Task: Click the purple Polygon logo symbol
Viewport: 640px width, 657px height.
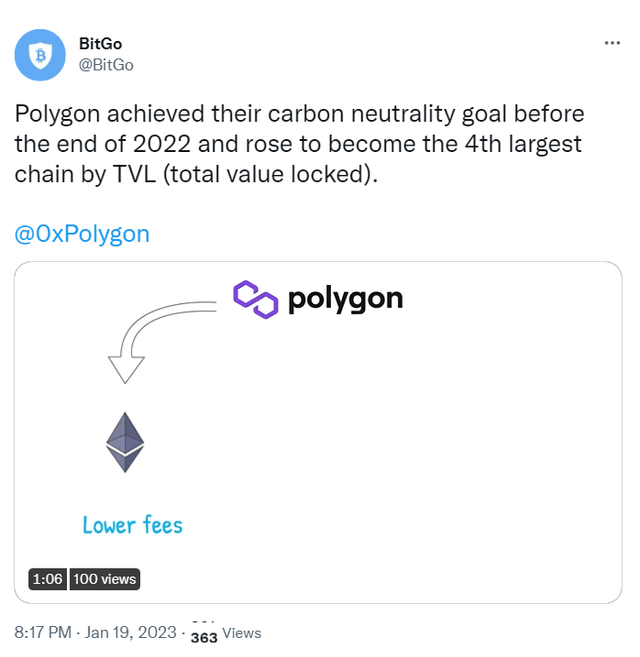Action: tap(255, 299)
